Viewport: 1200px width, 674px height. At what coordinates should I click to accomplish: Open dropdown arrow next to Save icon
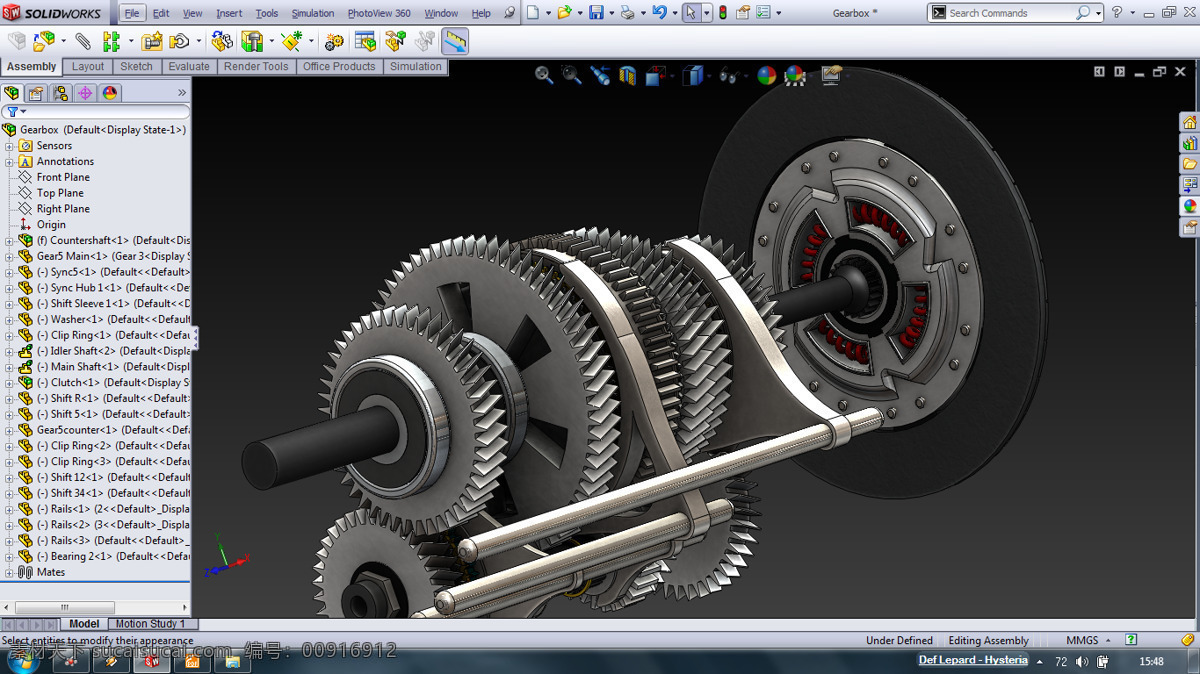(612, 13)
